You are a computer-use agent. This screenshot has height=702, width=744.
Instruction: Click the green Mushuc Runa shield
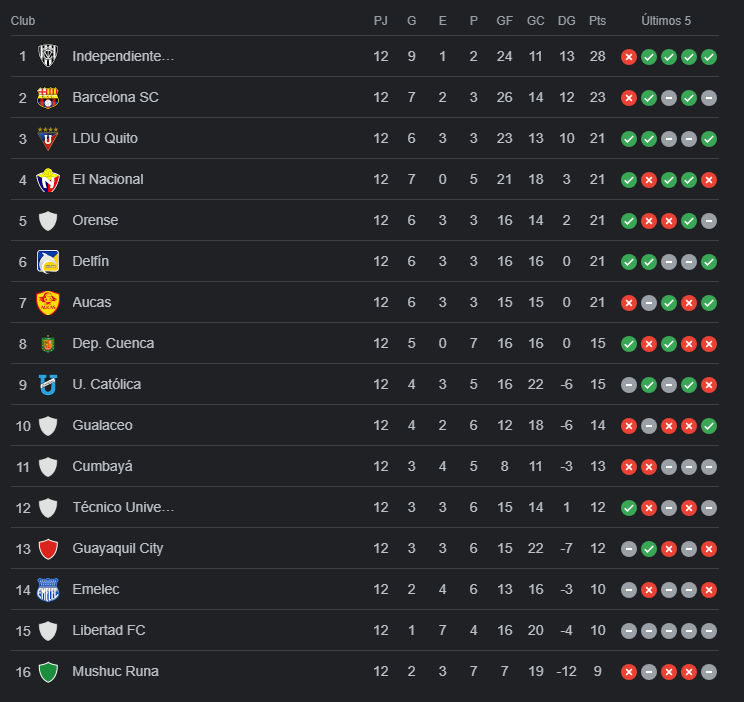[x=47, y=671]
